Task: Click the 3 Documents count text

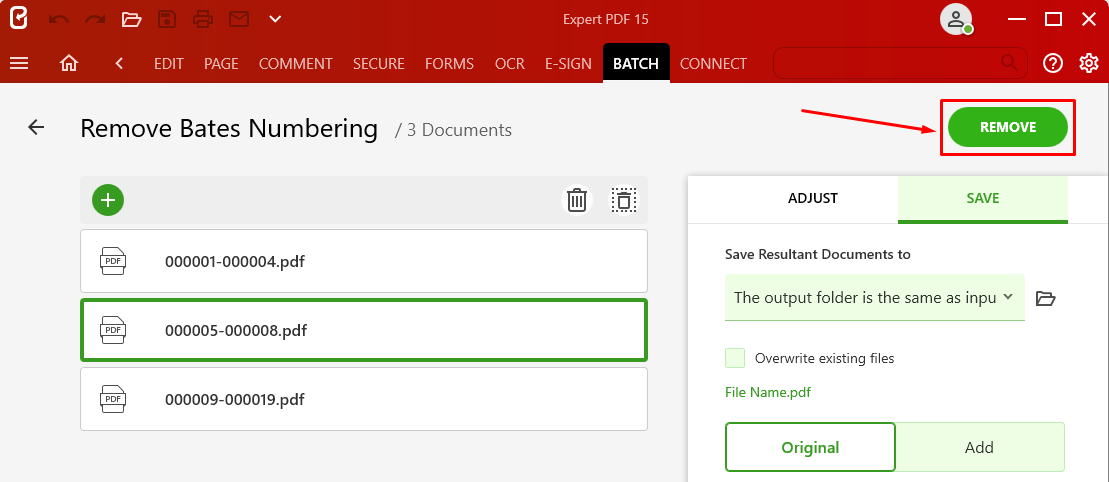Action: (x=453, y=130)
